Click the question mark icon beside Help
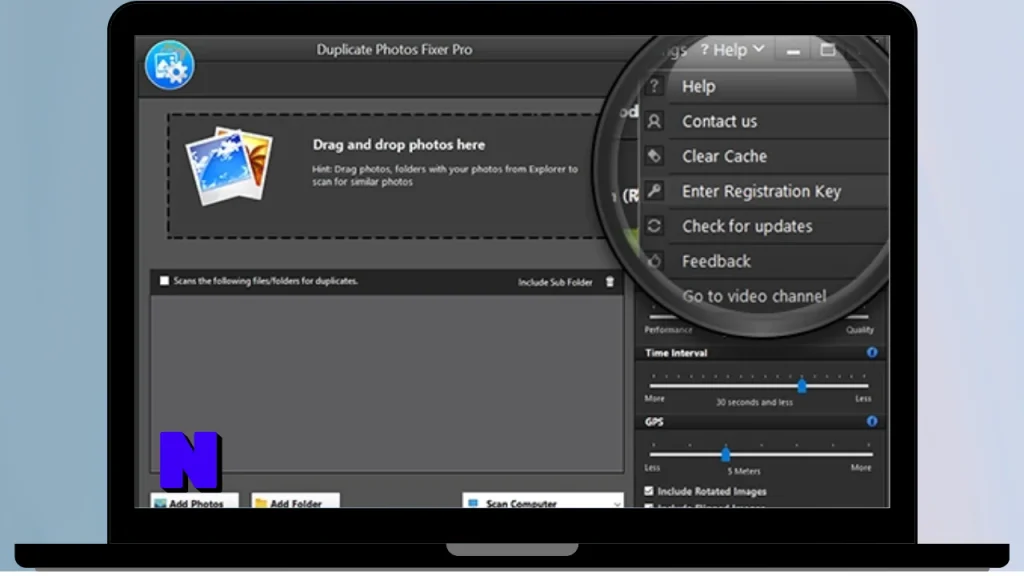1024x576 pixels. pyautogui.click(x=654, y=86)
